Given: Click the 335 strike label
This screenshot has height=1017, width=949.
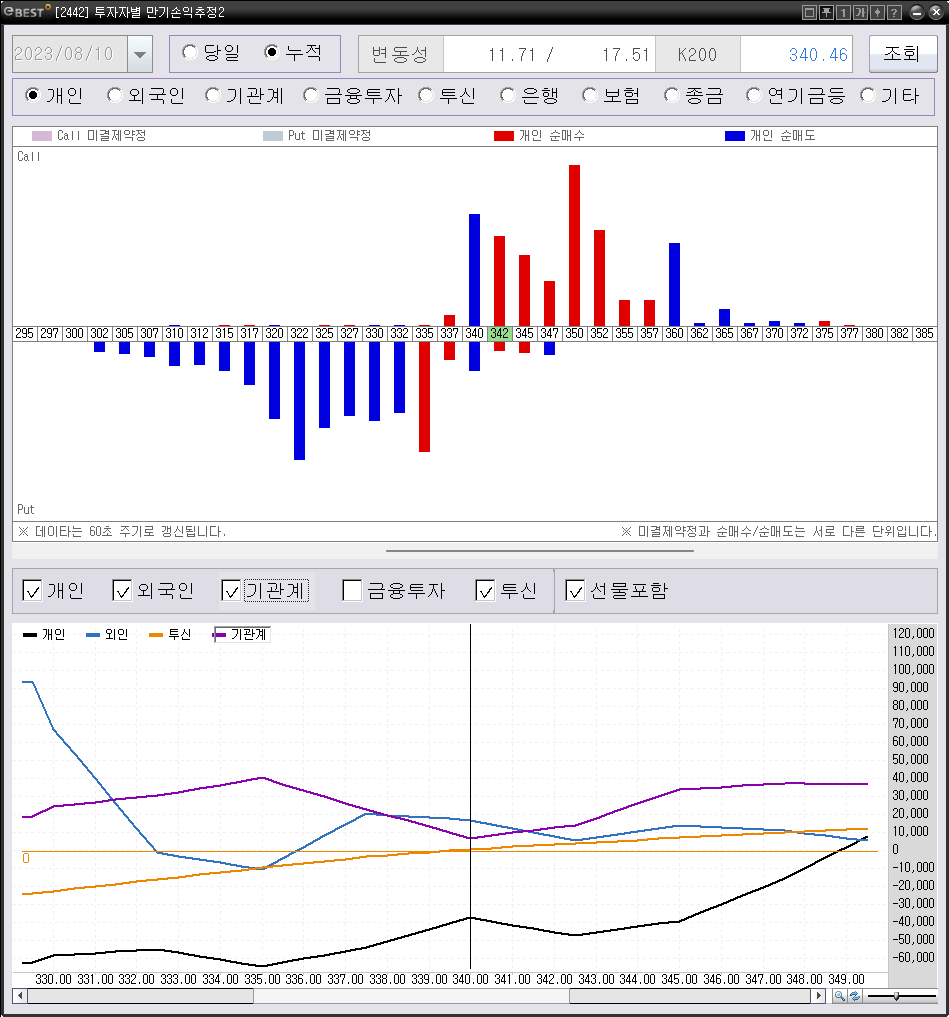Looking at the screenshot, I should click(424, 333).
